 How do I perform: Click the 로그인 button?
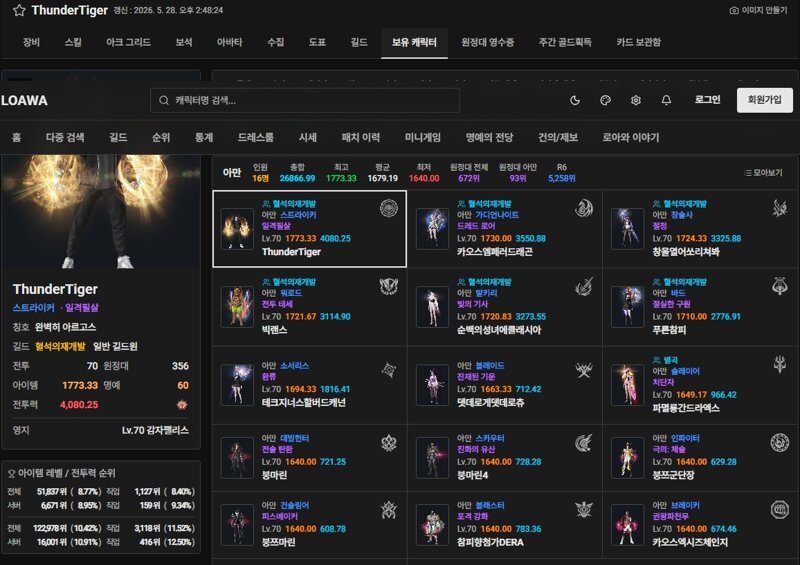708,100
